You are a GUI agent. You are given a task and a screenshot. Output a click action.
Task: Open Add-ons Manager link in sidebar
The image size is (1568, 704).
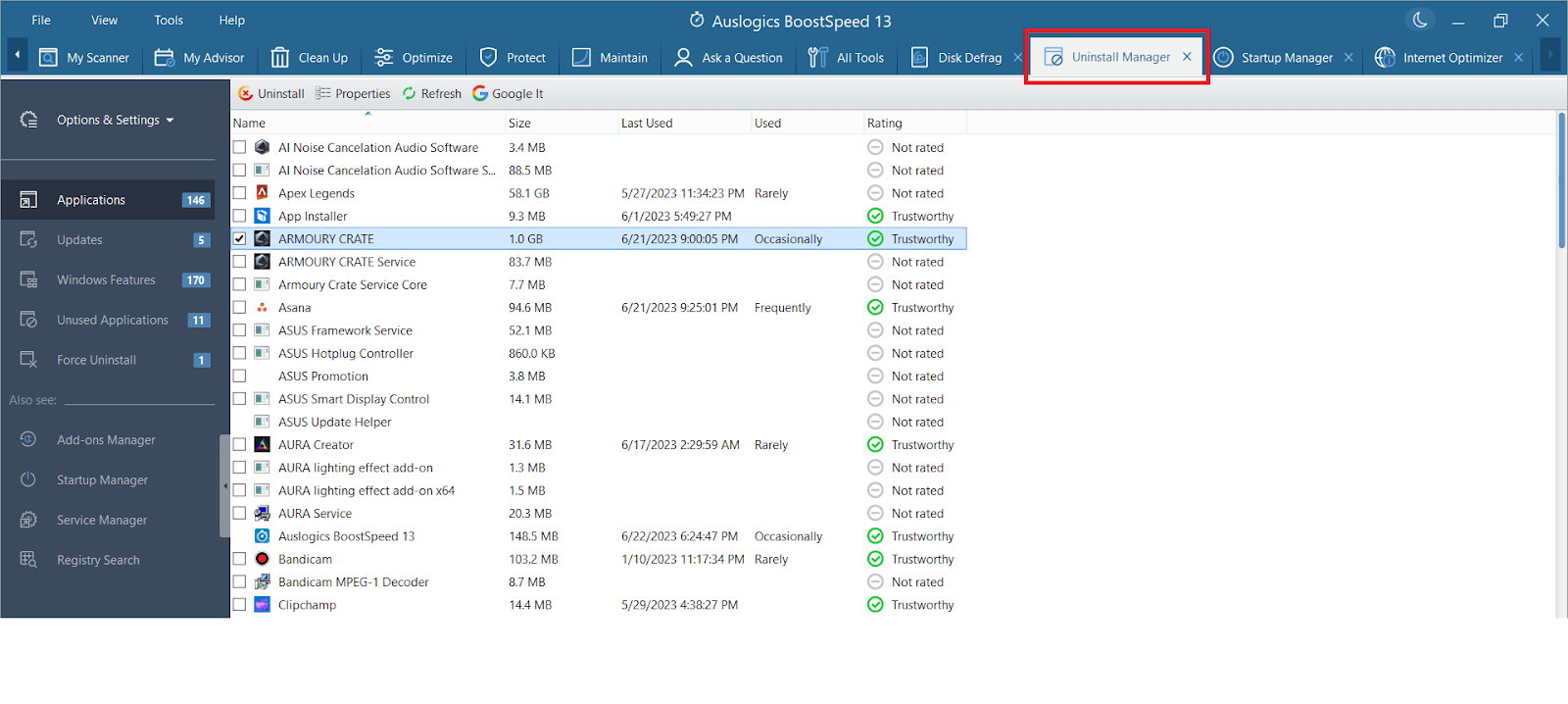[x=106, y=440]
